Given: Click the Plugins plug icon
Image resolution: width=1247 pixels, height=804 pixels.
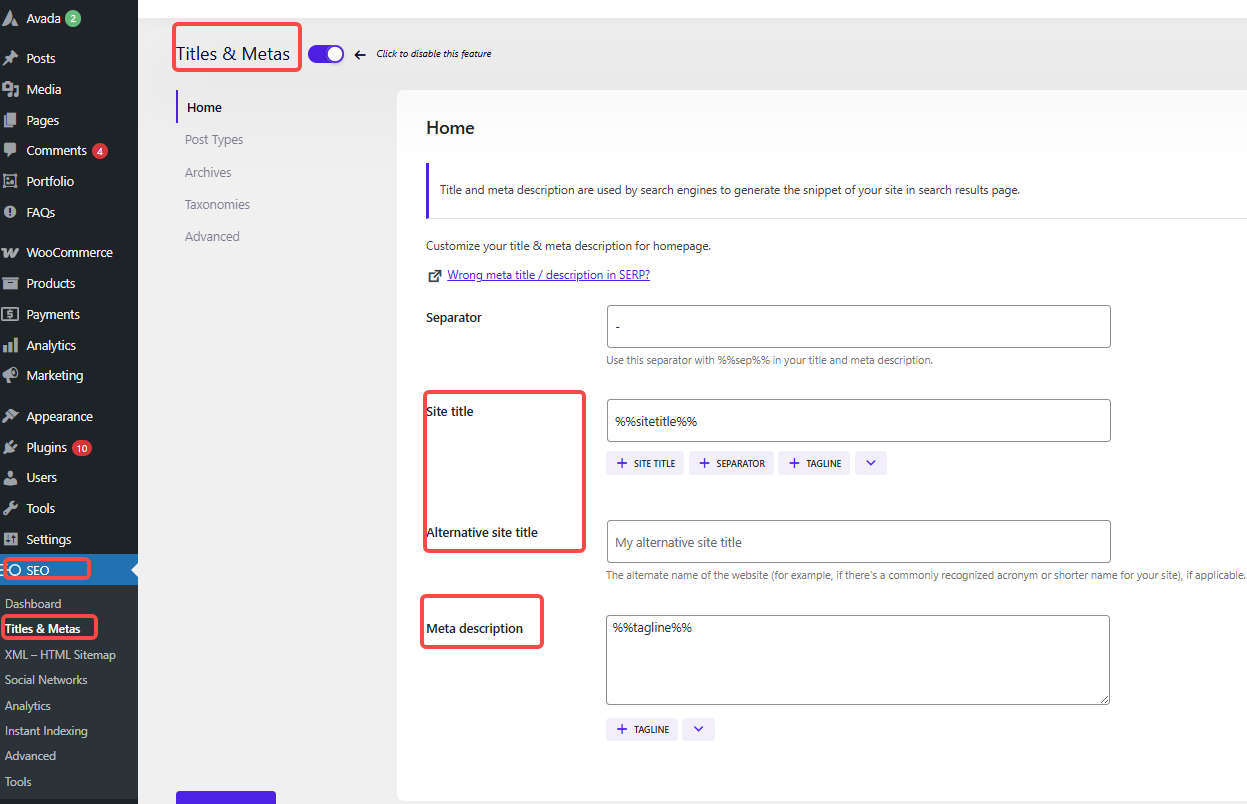Looking at the screenshot, I should pos(11,447).
